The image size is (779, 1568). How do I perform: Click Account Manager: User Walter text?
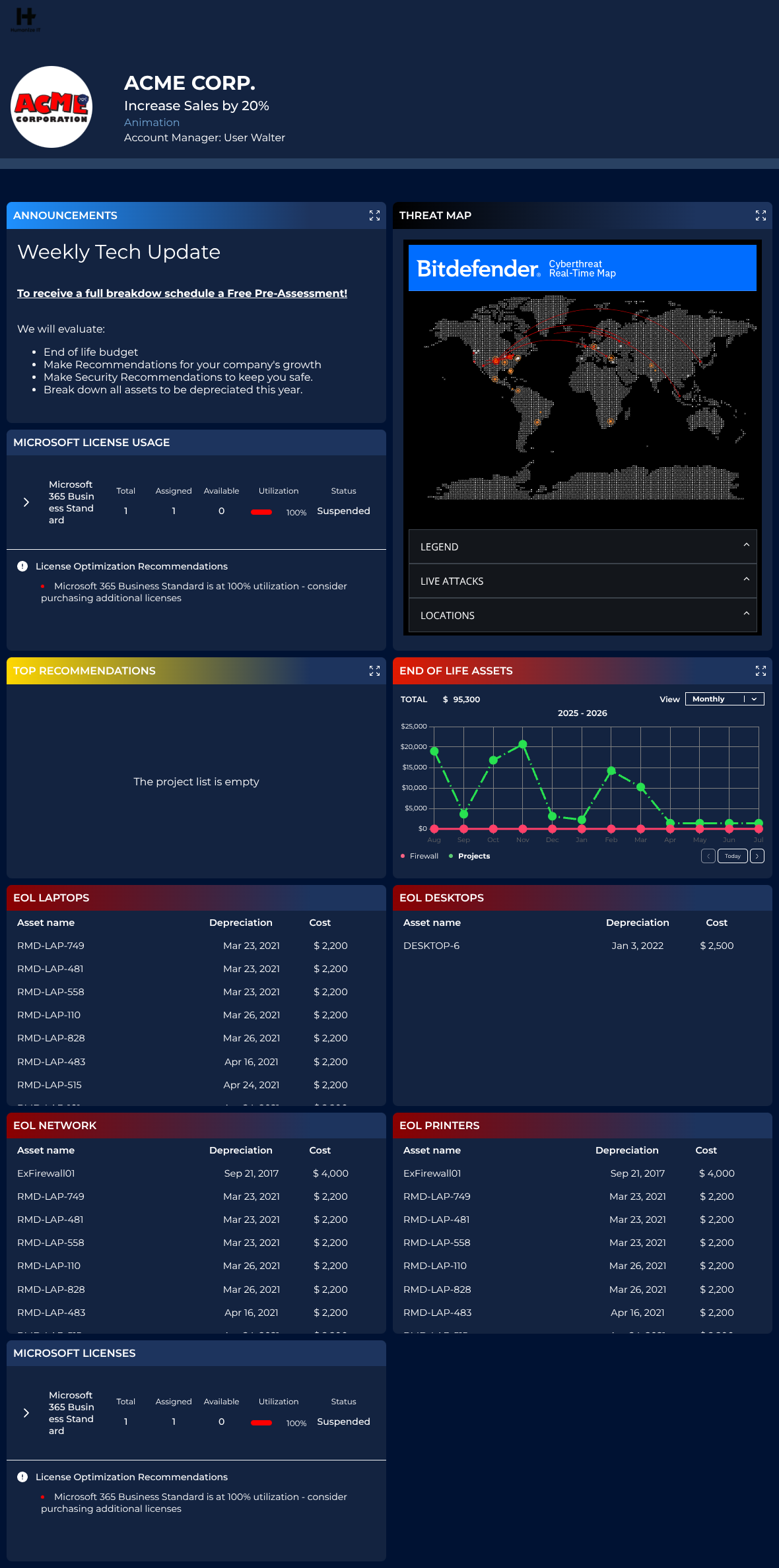point(205,137)
